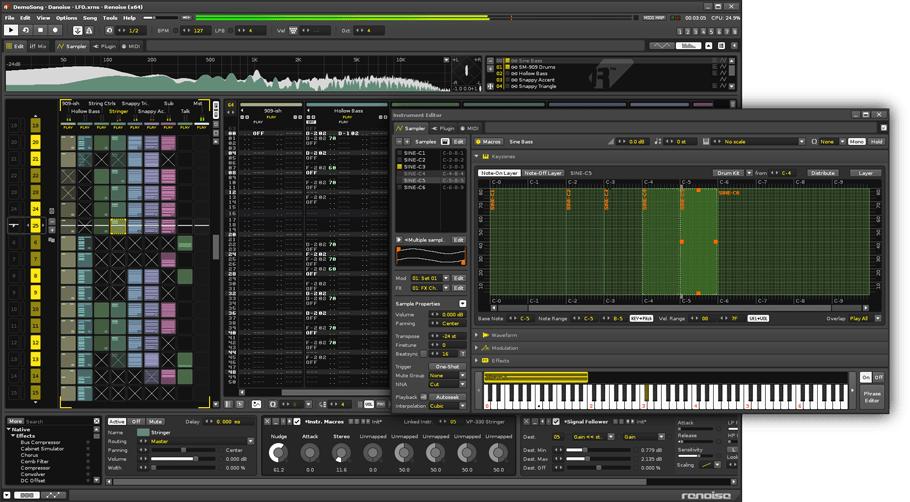Toggle Mono mode button
910x502 pixels.
tap(856, 142)
